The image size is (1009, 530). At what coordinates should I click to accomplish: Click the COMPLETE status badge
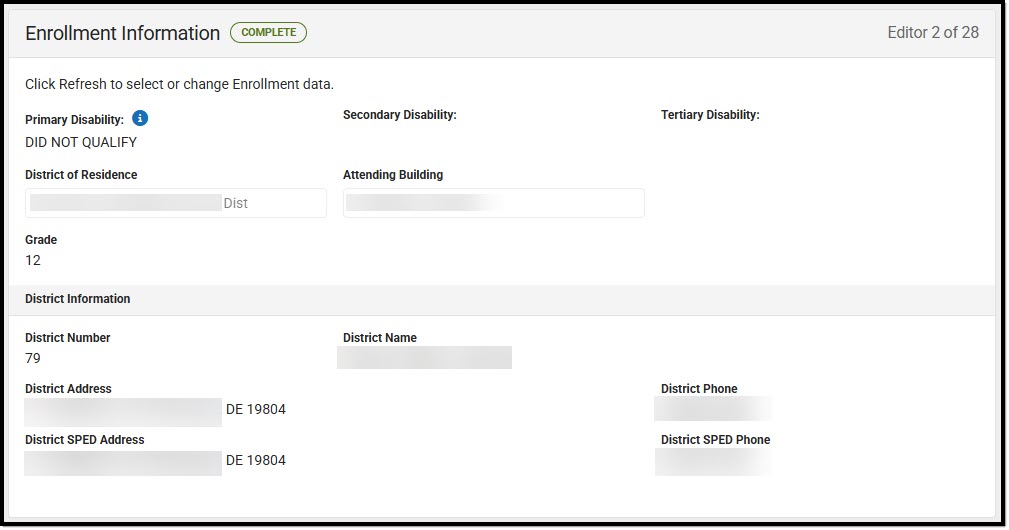[x=268, y=32]
